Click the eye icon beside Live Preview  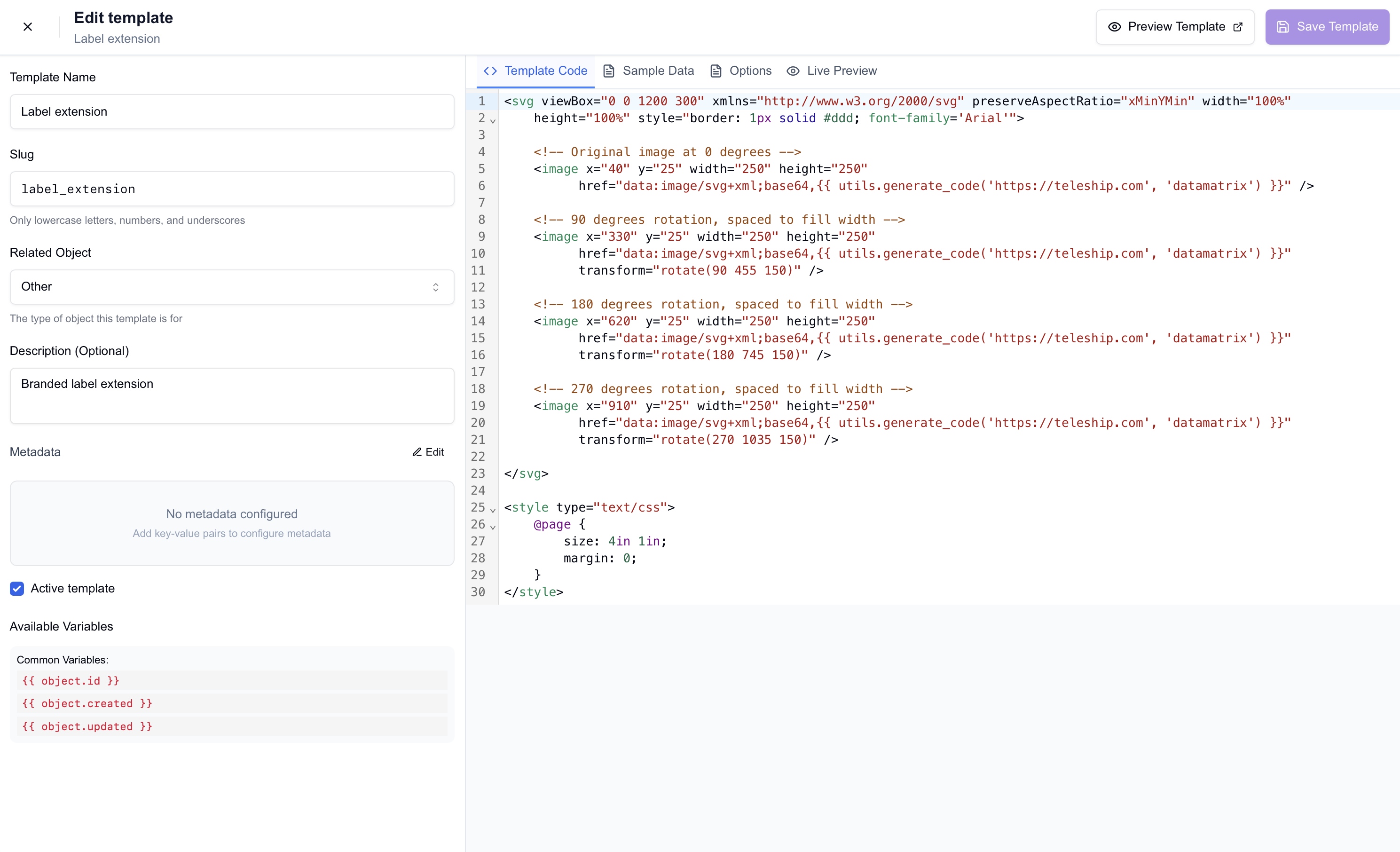pos(793,71)
